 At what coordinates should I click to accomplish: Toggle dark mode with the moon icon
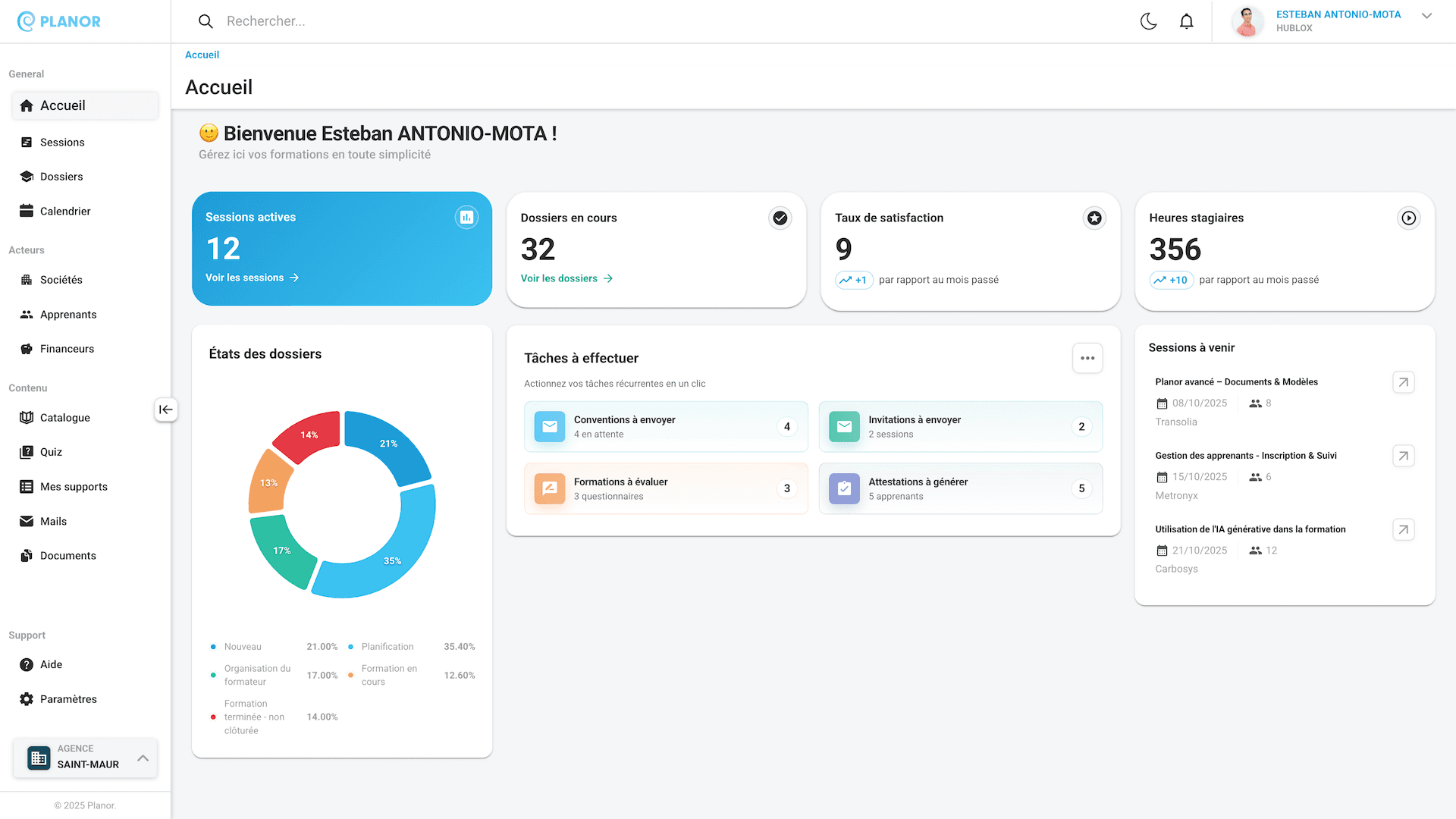(1148, 21)
